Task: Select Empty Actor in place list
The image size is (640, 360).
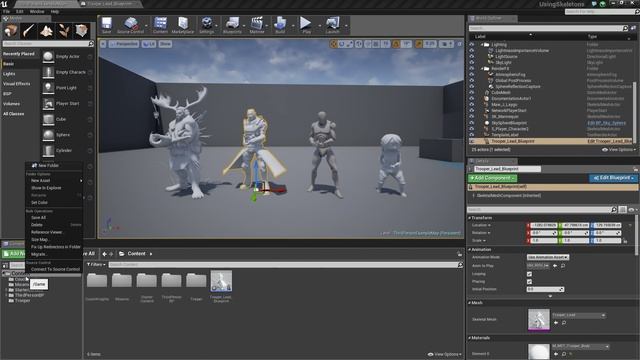Action: 67,56
